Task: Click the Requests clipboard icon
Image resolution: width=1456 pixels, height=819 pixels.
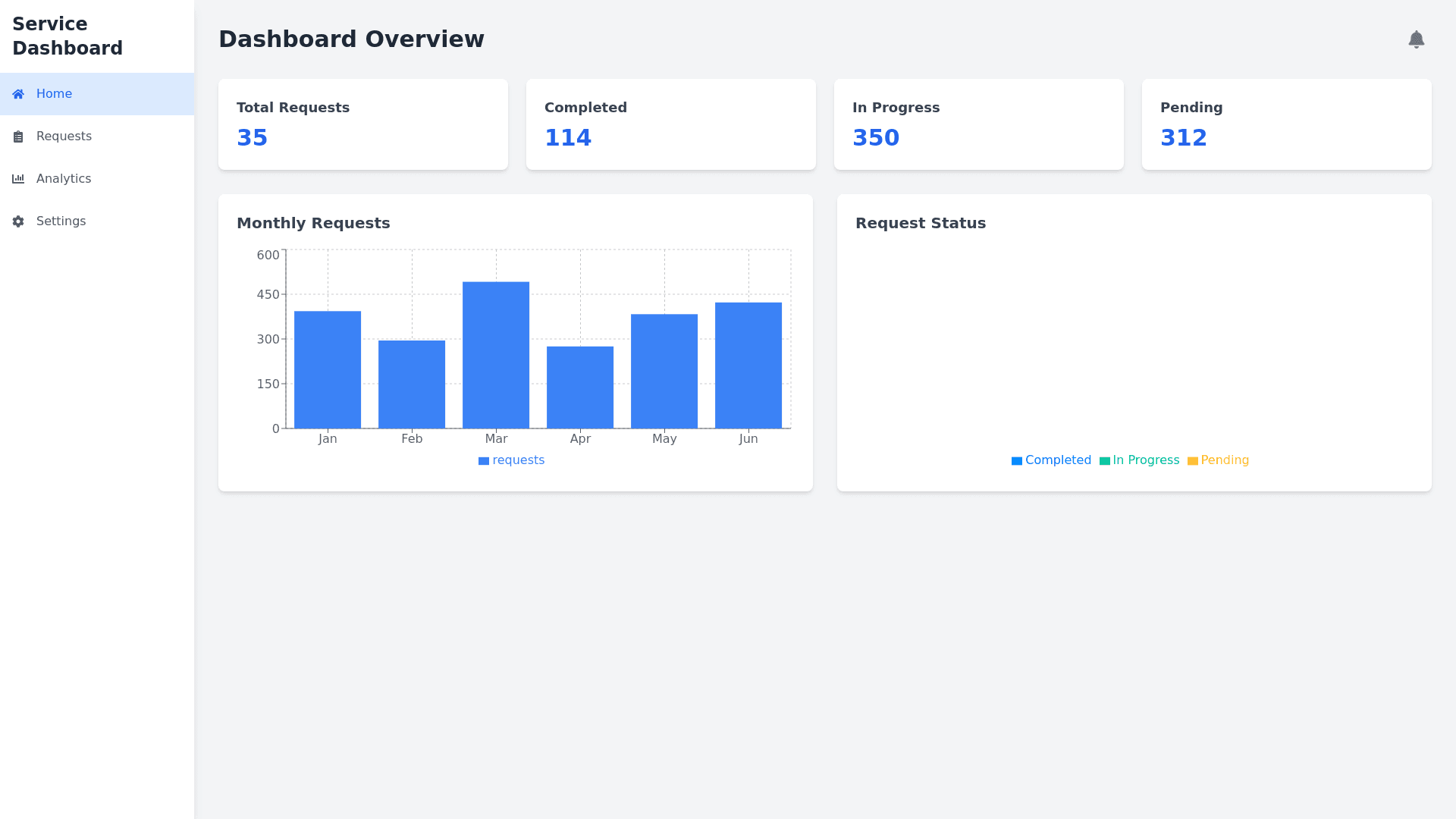Action: [18, 136]
